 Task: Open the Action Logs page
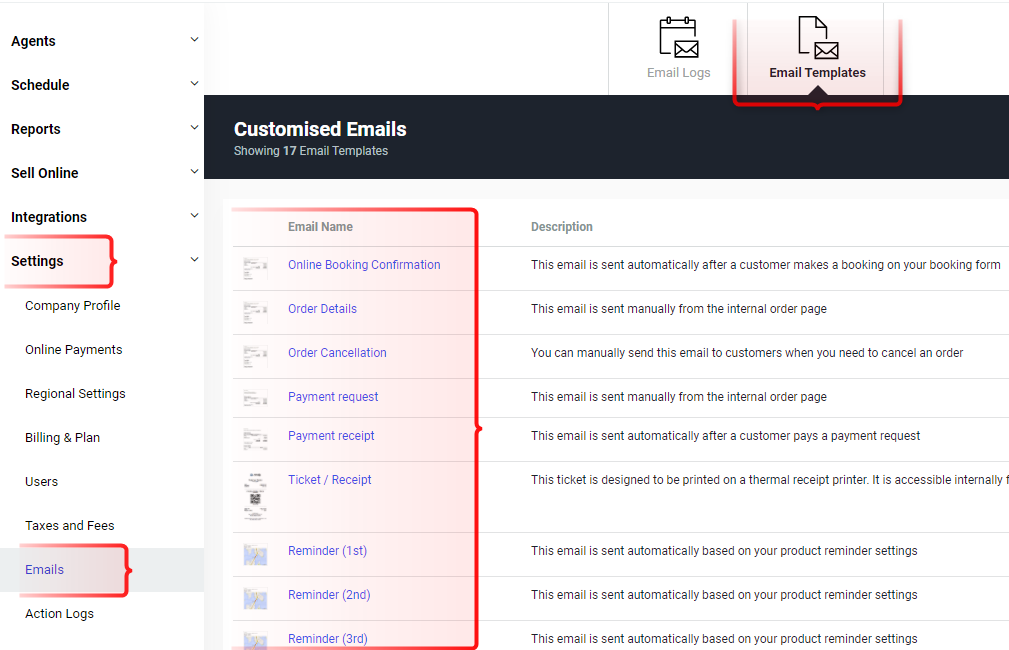[59, 614]
